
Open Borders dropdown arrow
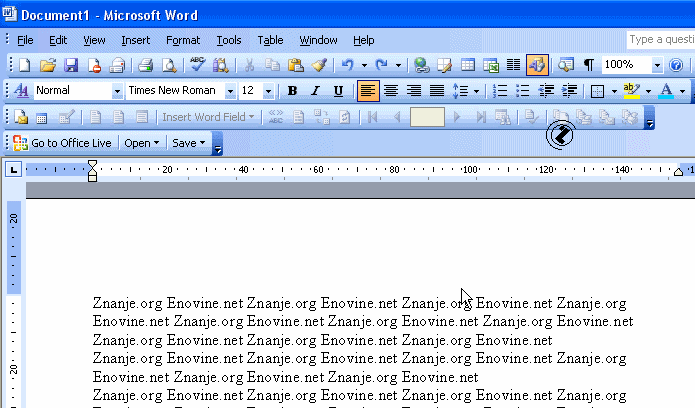614,91
